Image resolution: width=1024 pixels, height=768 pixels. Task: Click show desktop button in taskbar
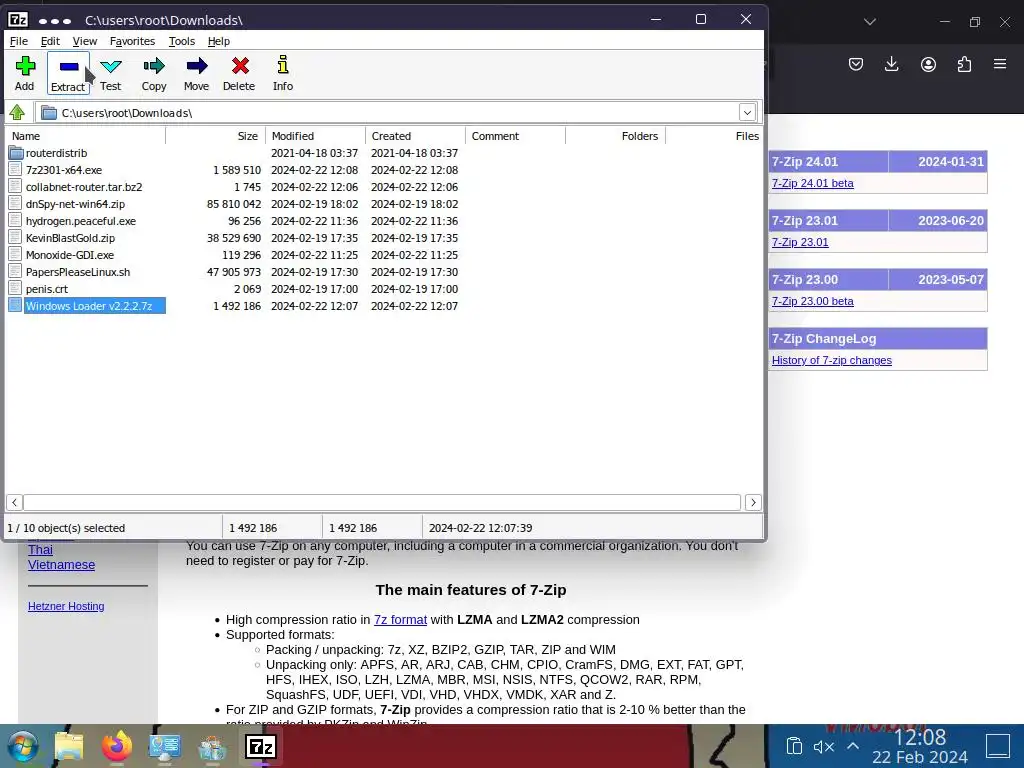(998, 746)
